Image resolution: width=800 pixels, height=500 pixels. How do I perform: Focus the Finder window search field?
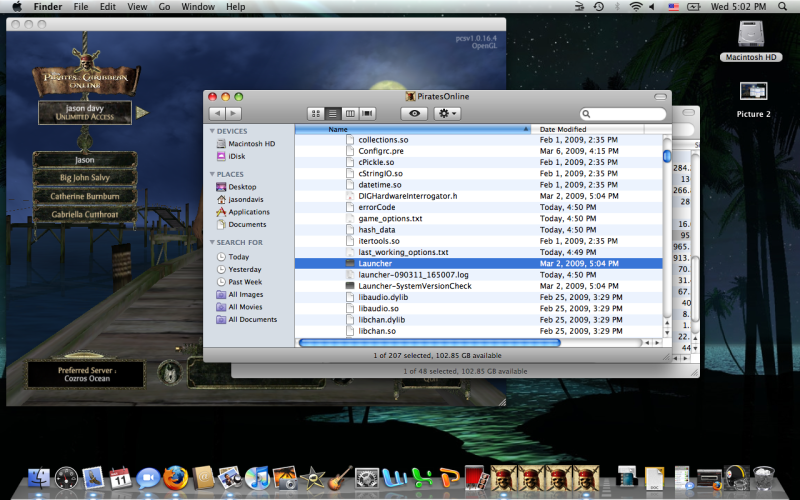coord(623,114)
